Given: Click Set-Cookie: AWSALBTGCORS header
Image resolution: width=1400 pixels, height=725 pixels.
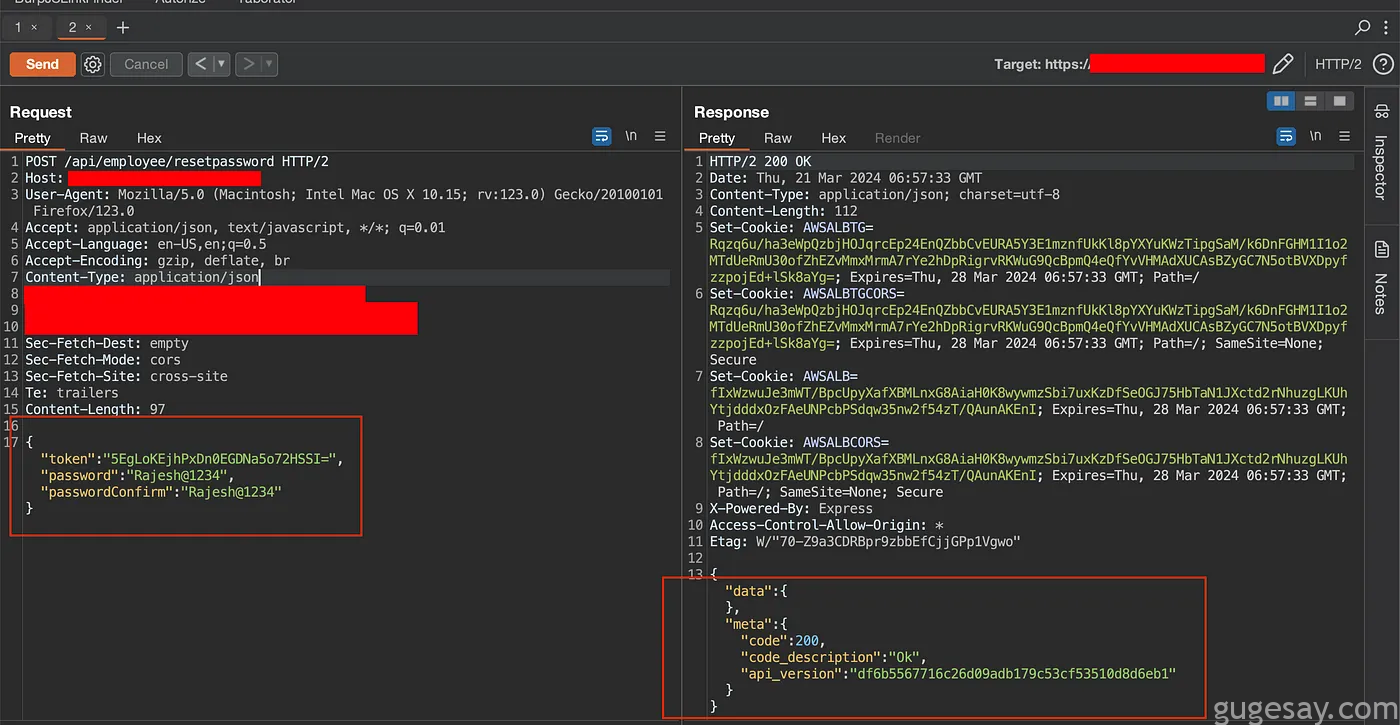Looking at the screenshot, I should (x=1028, y=327).
